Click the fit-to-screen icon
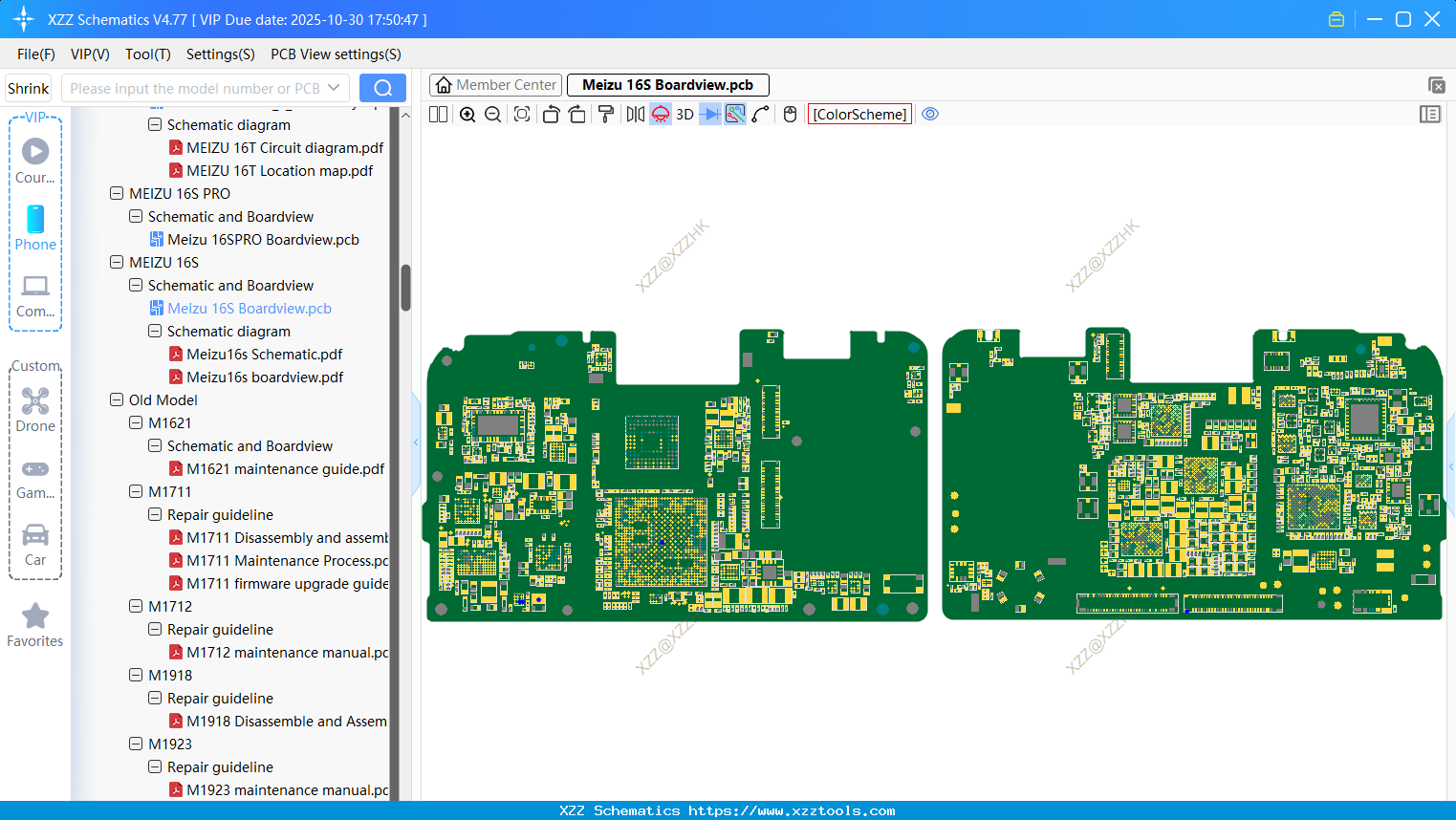 522,115
